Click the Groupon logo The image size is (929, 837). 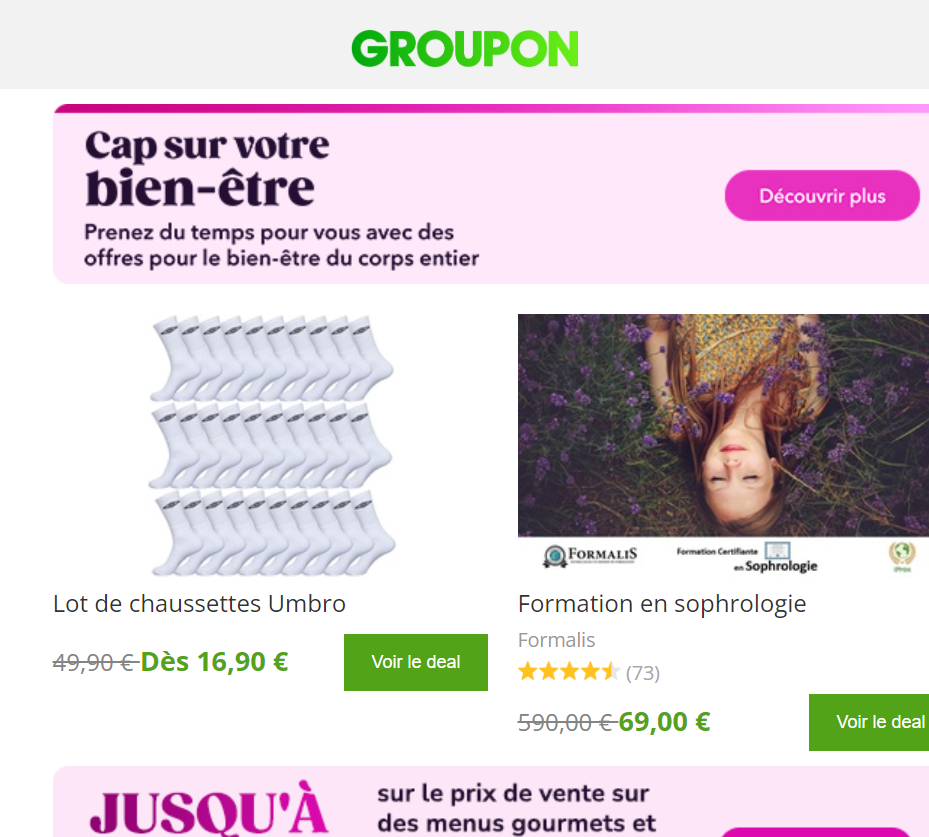pyautogui.click(x=464, y=49)
